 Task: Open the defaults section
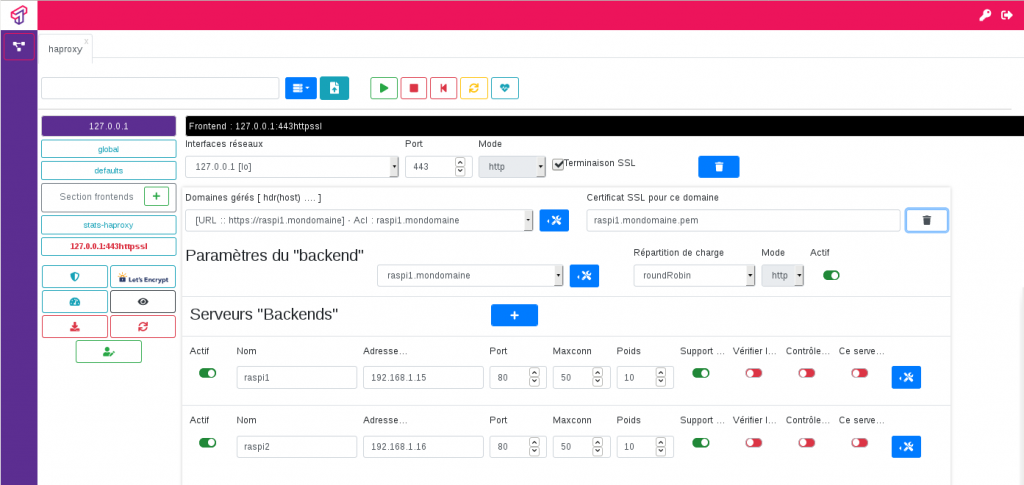[108, 170]
